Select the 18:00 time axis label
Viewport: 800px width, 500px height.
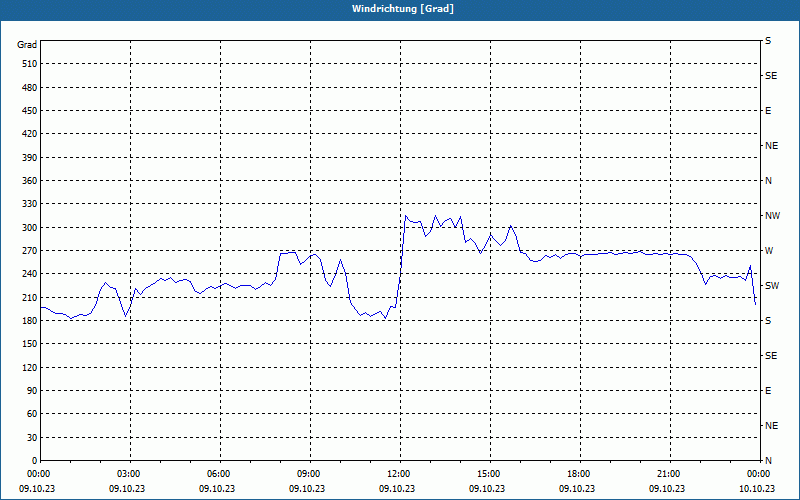coord(579,474)
